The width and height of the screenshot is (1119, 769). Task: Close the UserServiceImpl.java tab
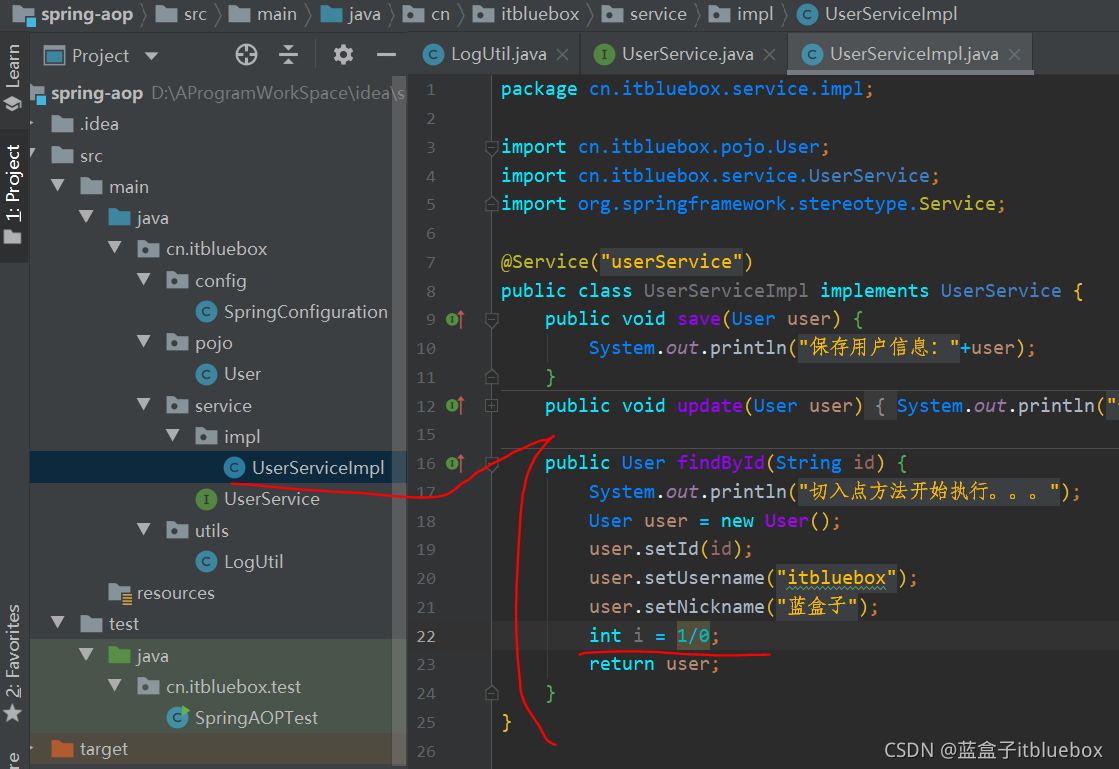point(1014,54)
